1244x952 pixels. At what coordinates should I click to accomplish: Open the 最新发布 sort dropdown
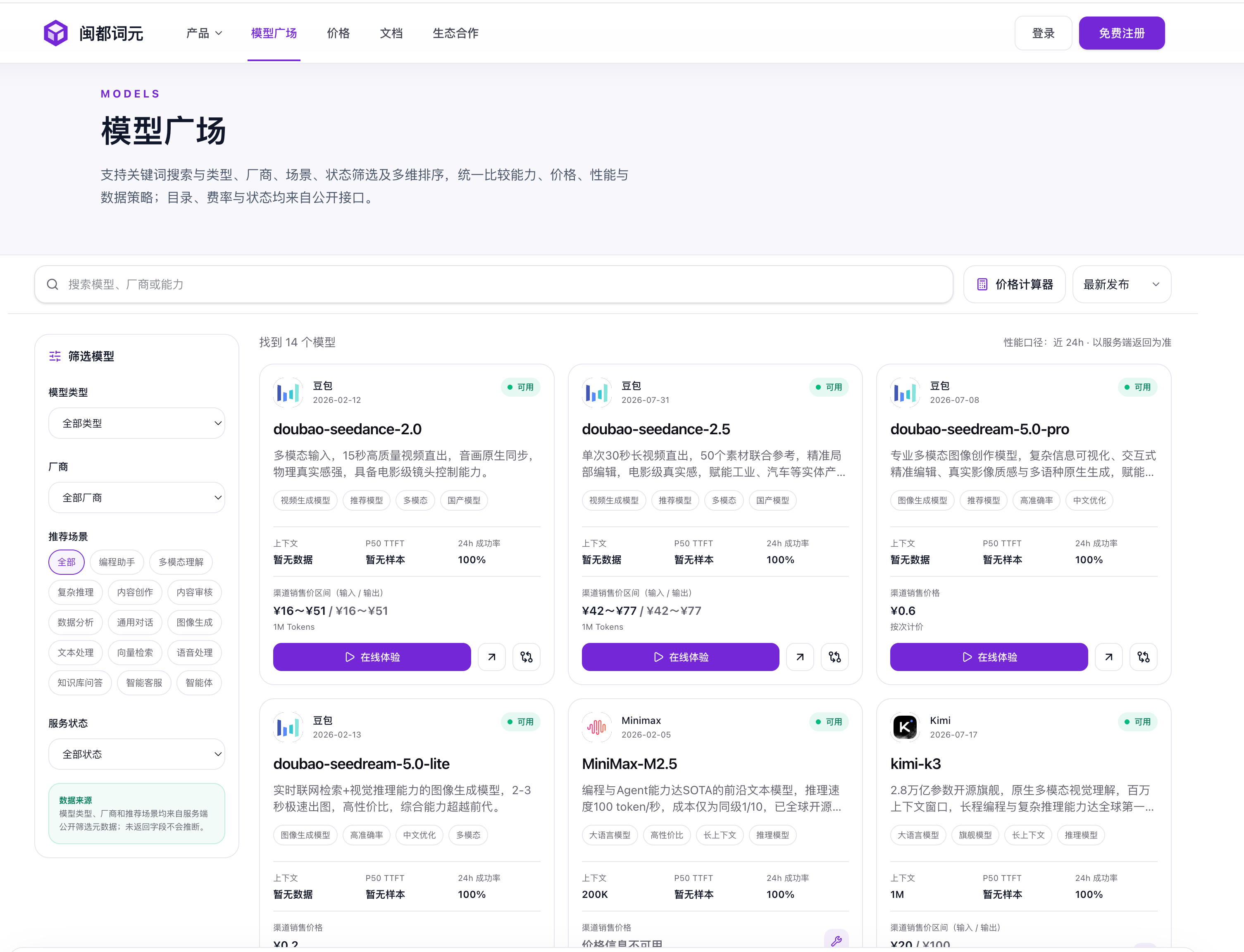tap(1122, 284)
